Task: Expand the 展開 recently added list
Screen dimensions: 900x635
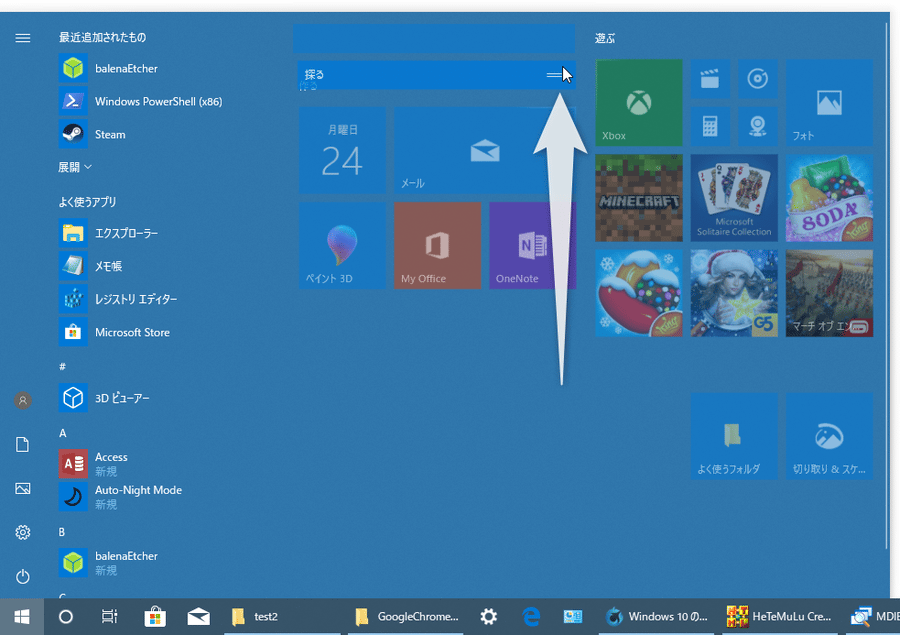Action: point(75,167)
